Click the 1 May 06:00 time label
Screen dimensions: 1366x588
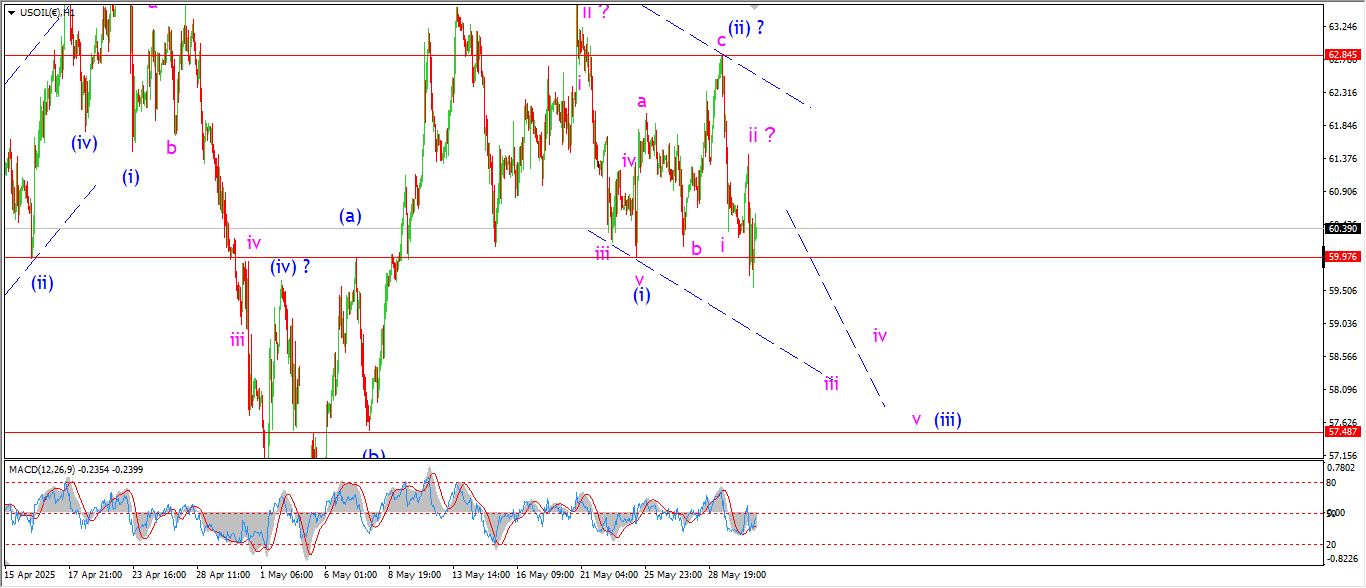pos(287,575)
